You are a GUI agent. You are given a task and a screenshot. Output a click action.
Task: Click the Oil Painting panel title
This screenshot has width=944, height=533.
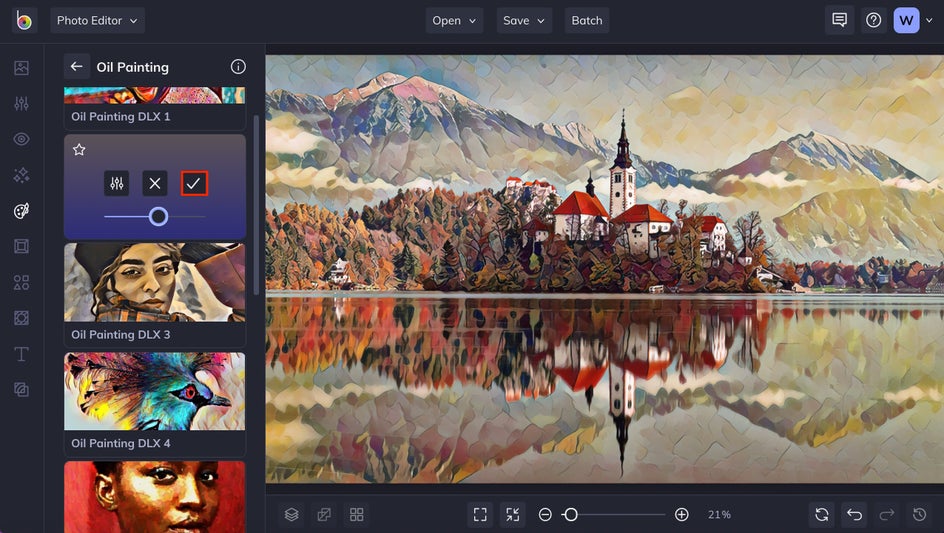(132, 67)
